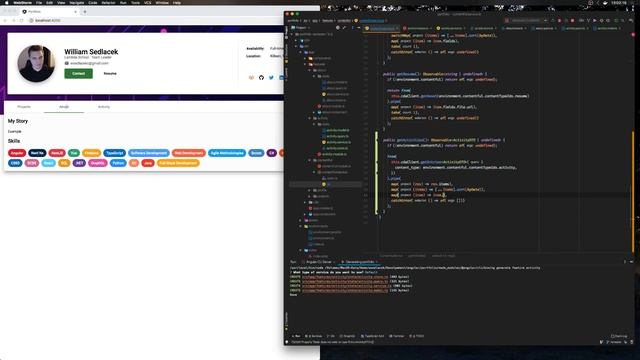Open the File menu in menu bar
The image size is (640, 360).
pyautogui.click(x=39, y=2)
